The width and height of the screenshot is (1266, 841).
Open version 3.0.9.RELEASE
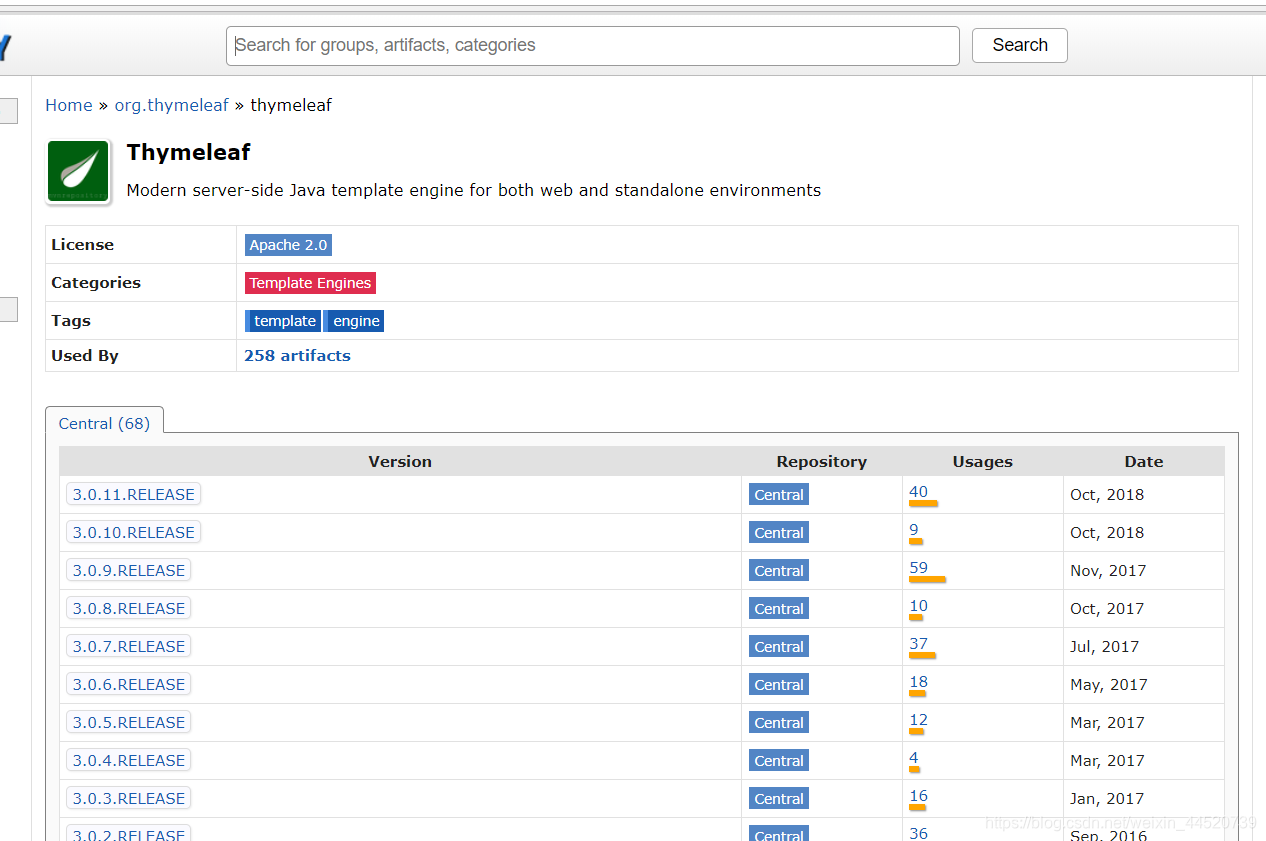(x=129, y=570)
